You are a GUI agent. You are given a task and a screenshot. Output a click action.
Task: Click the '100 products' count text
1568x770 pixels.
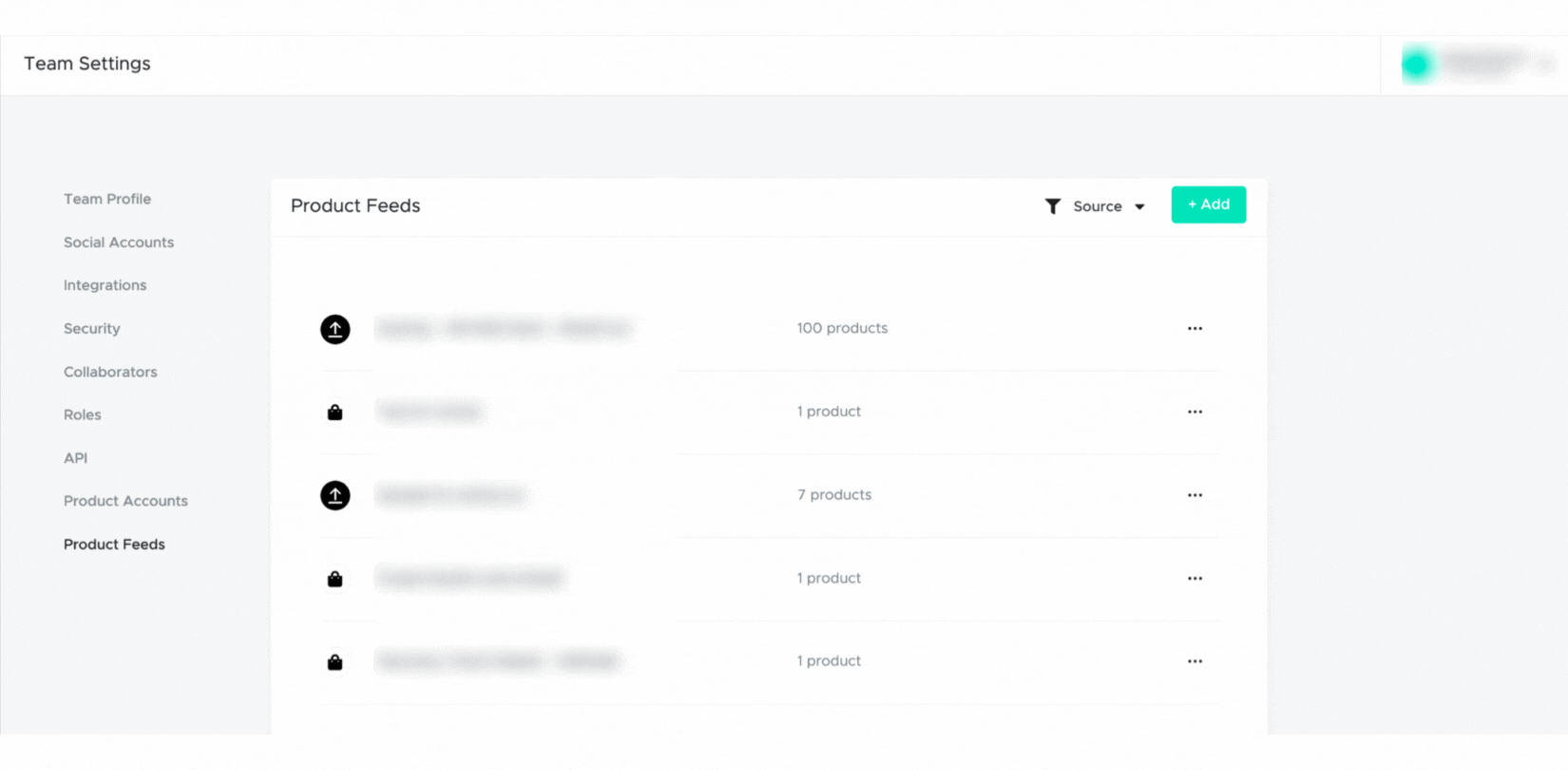click(x=842, y=328)
